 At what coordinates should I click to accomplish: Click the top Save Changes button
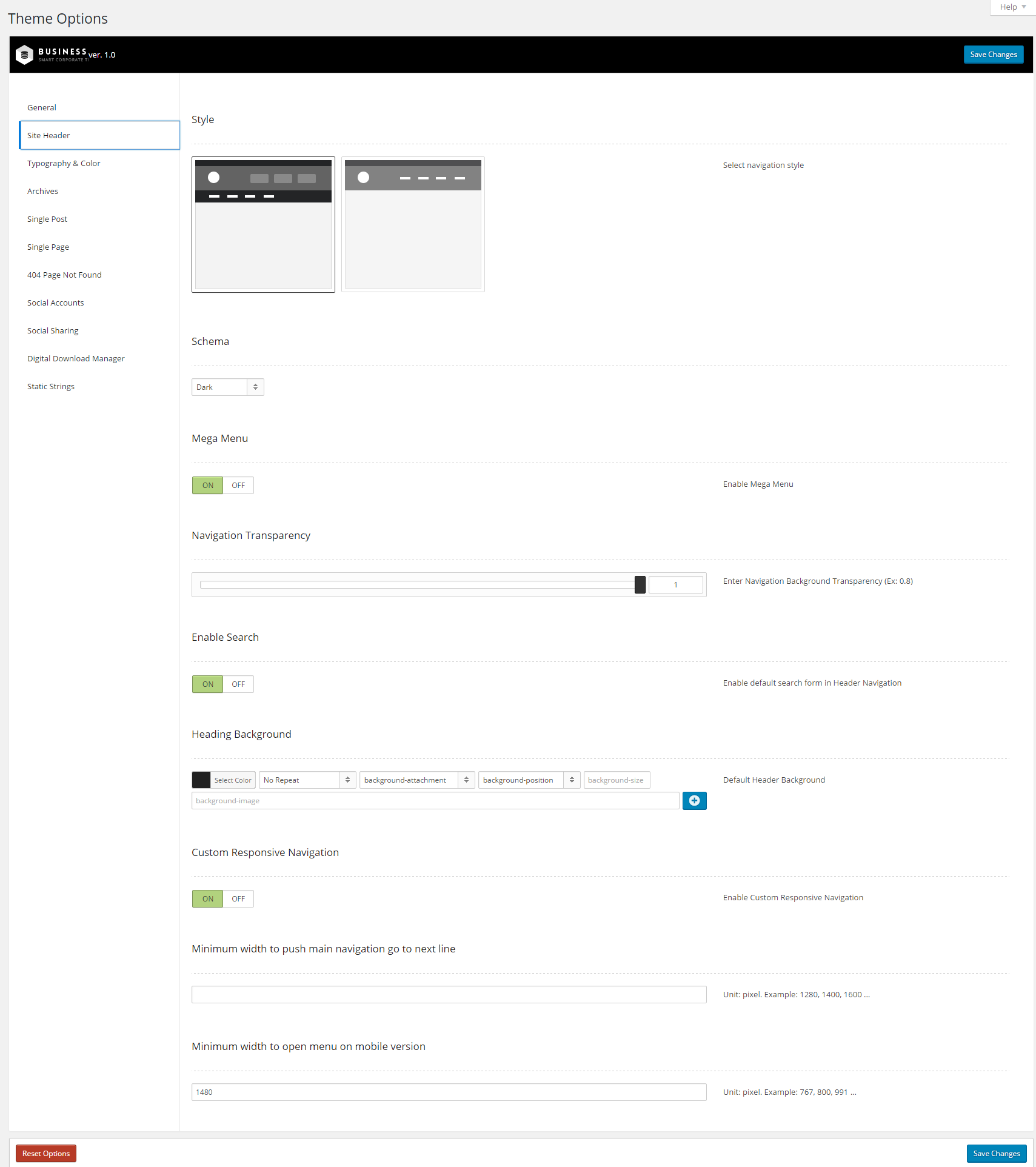993,55
